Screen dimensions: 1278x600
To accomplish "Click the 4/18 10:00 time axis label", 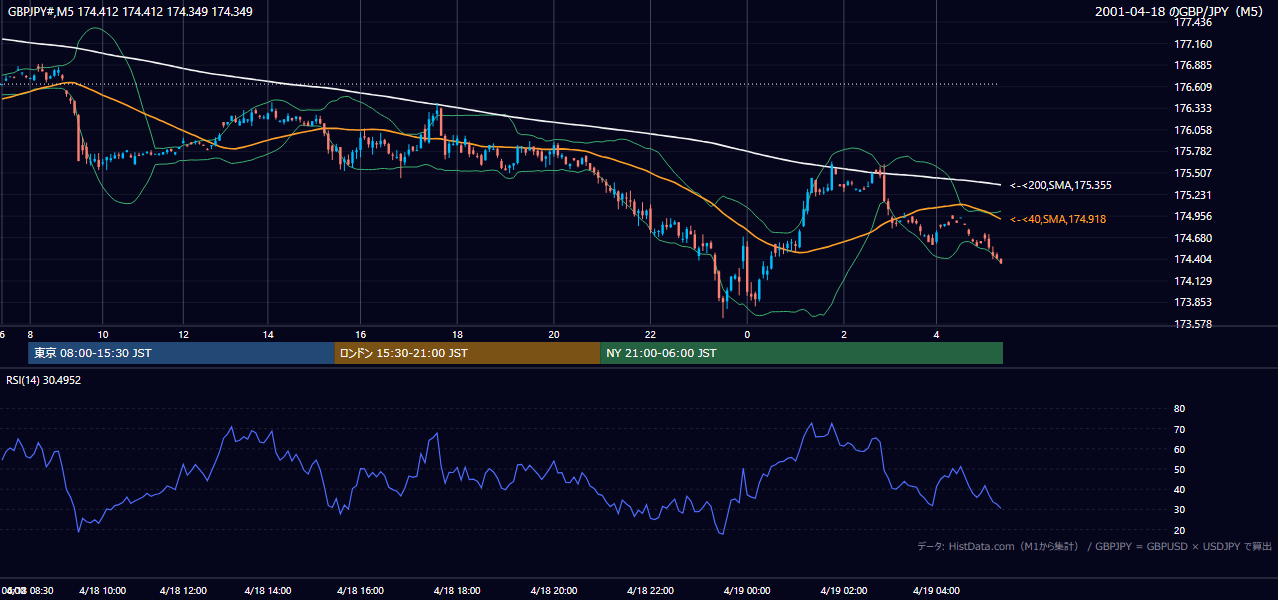I will pos(103,591).
